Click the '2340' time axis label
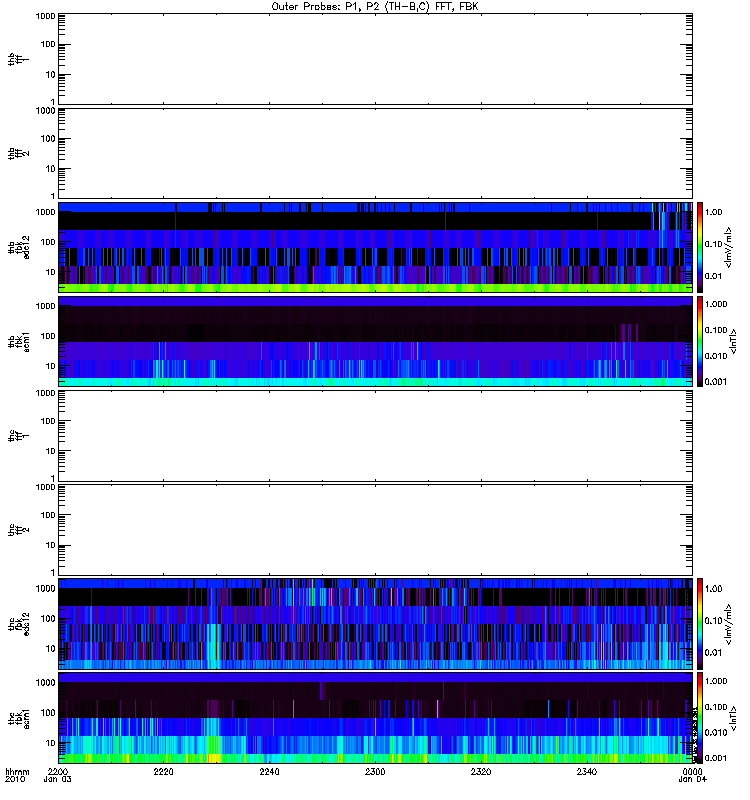The image size is (750, 800). (587, 771)
